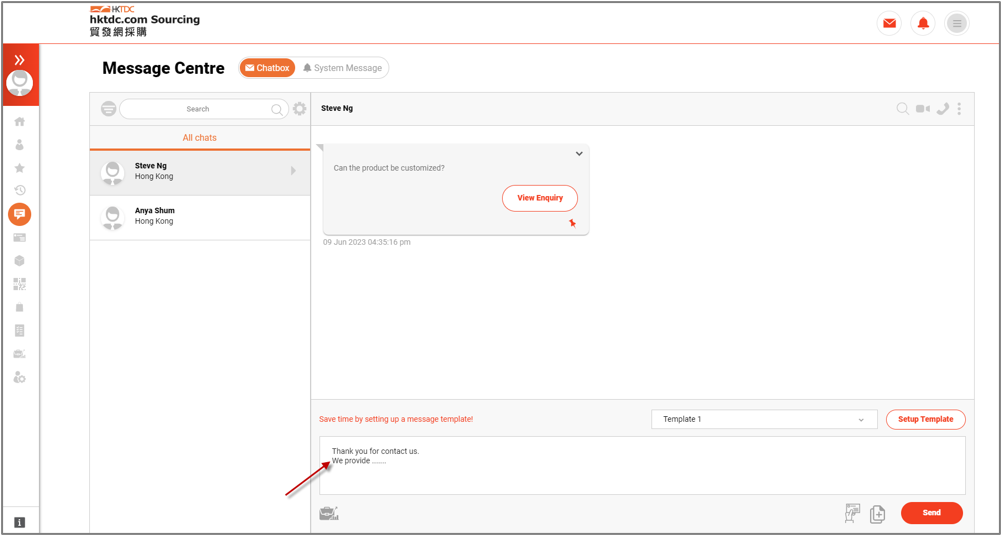Click the 'Can the product be customized?' text

[389, 168]
